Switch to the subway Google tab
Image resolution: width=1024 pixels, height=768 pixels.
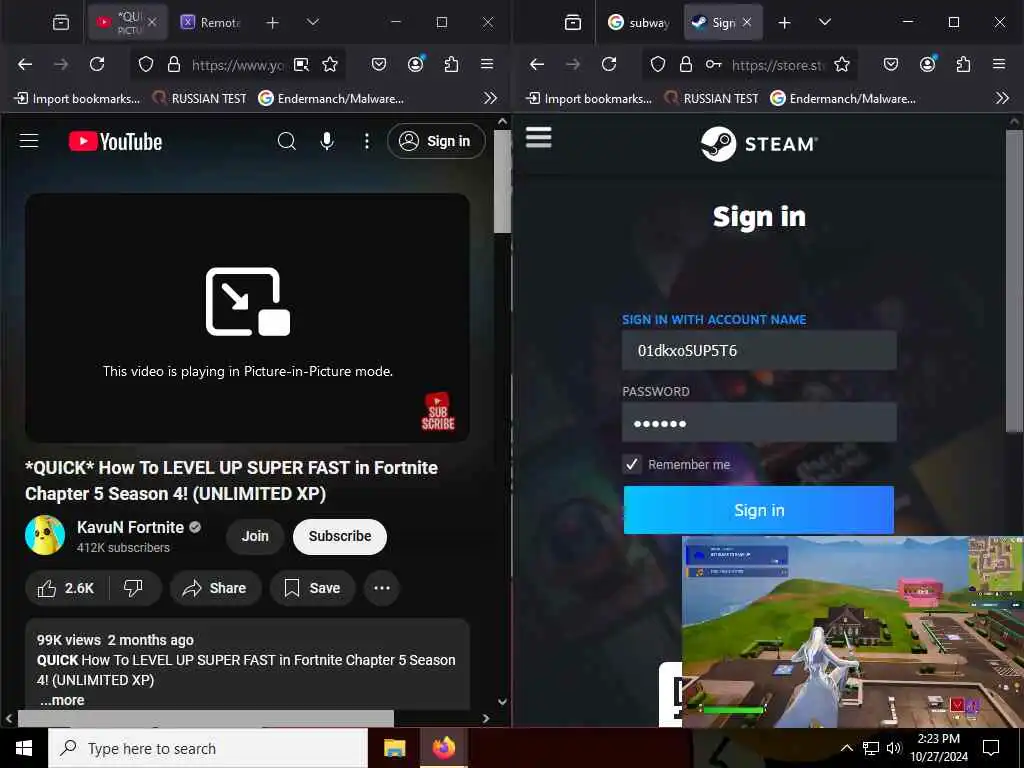tap(638, 22)
